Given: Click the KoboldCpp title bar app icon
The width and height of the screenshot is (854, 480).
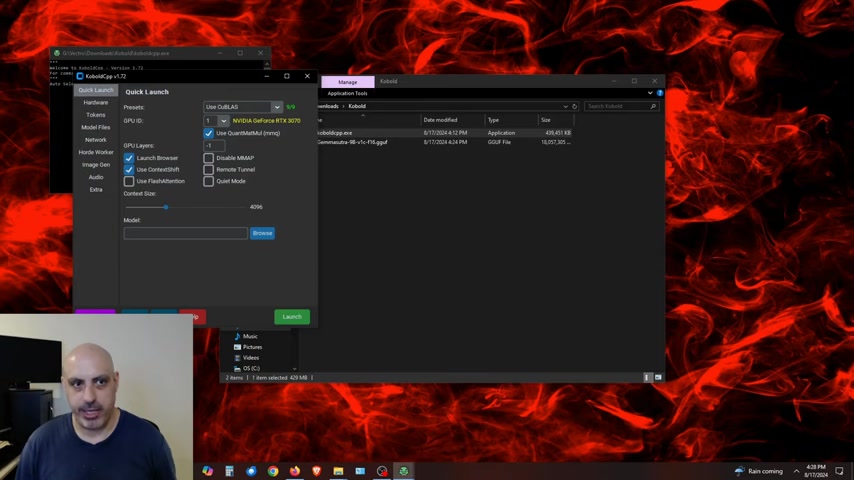Looking at the screenshot, I should coord(80,76).
